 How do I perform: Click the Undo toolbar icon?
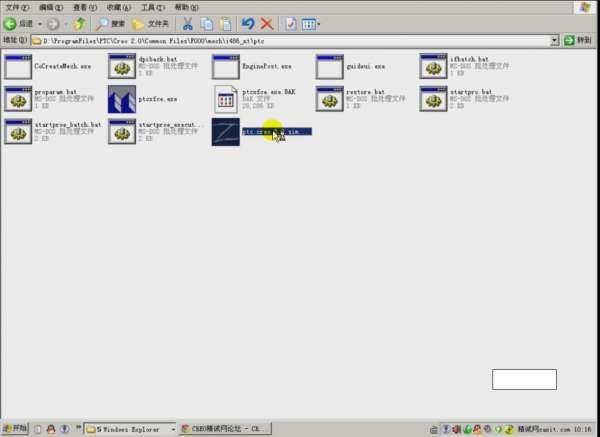[x=247, y=23]
